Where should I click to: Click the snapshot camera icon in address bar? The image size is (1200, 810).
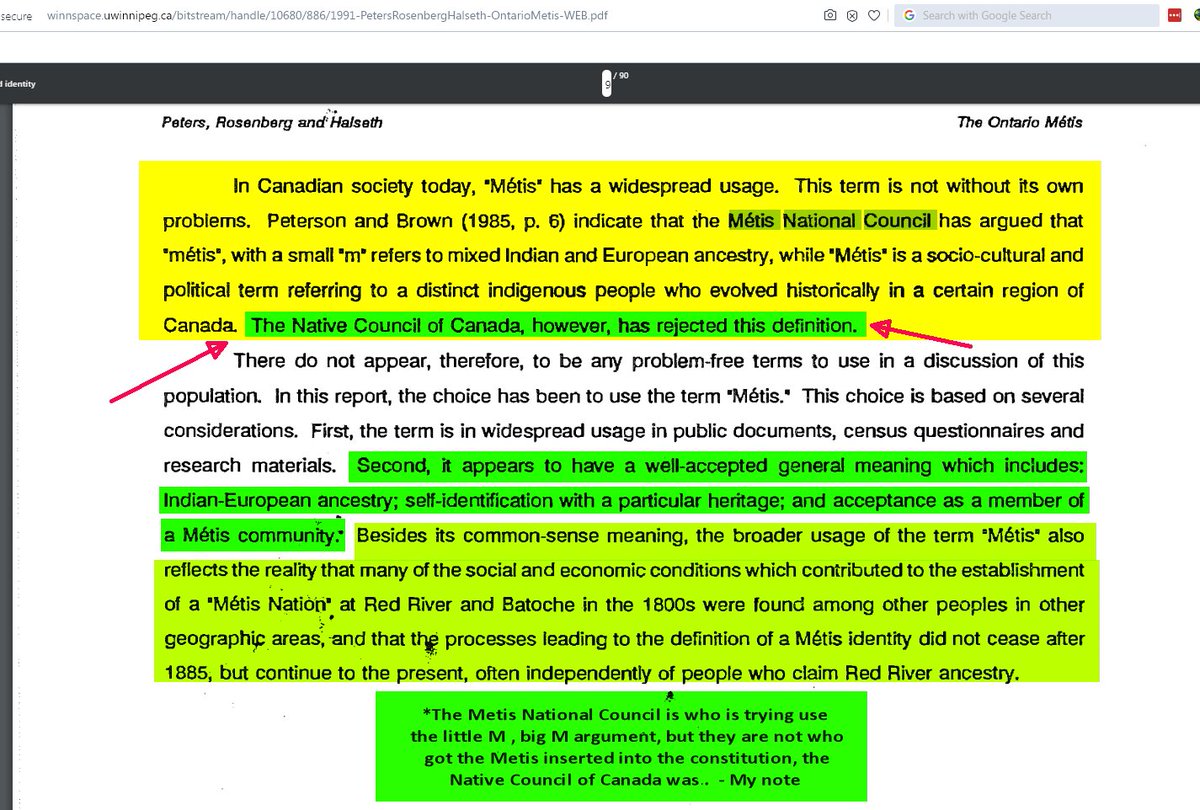pyautogui.click(x=830, y=16)
